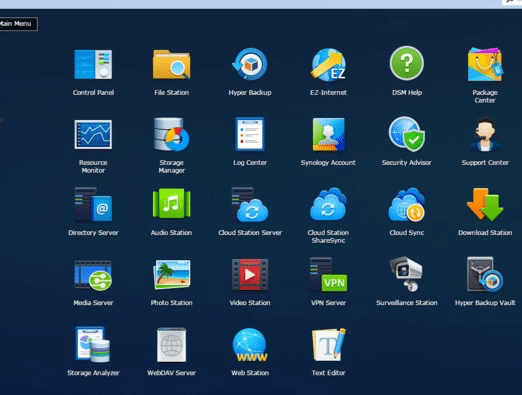
Task: Start the EZ-Internet wizard
Action: 328,64
